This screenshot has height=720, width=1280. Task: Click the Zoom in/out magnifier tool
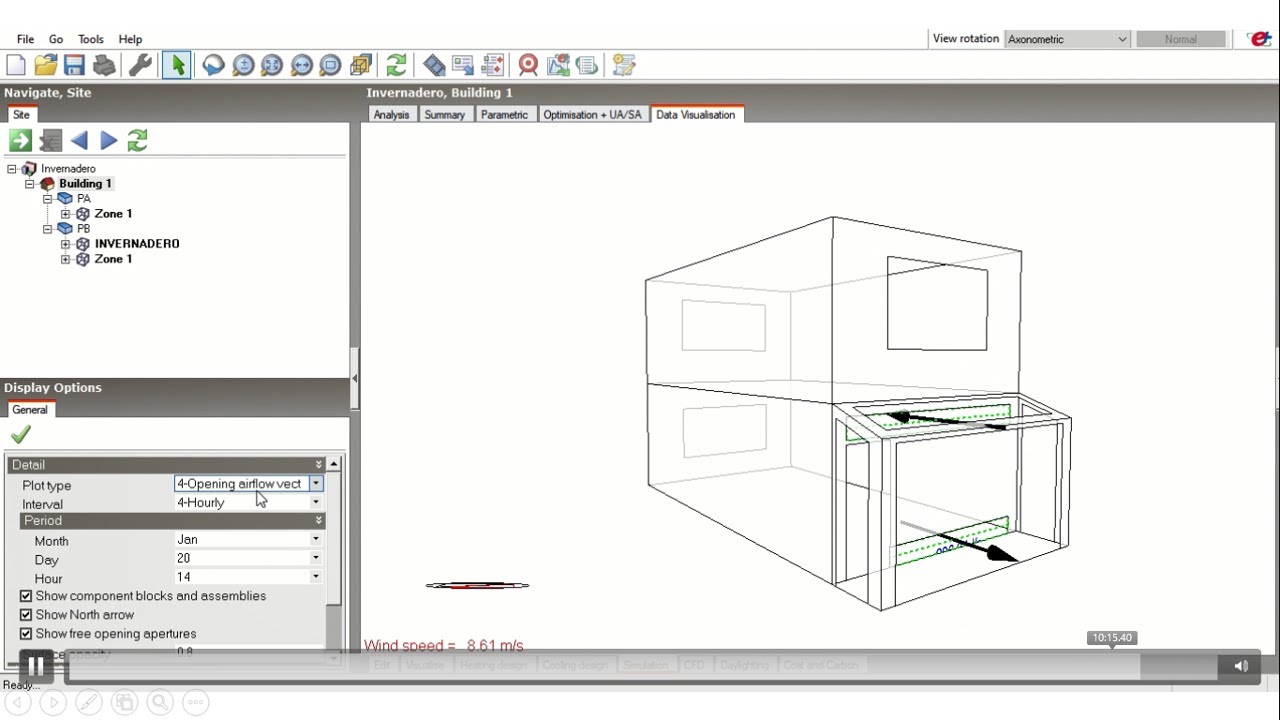243,66
